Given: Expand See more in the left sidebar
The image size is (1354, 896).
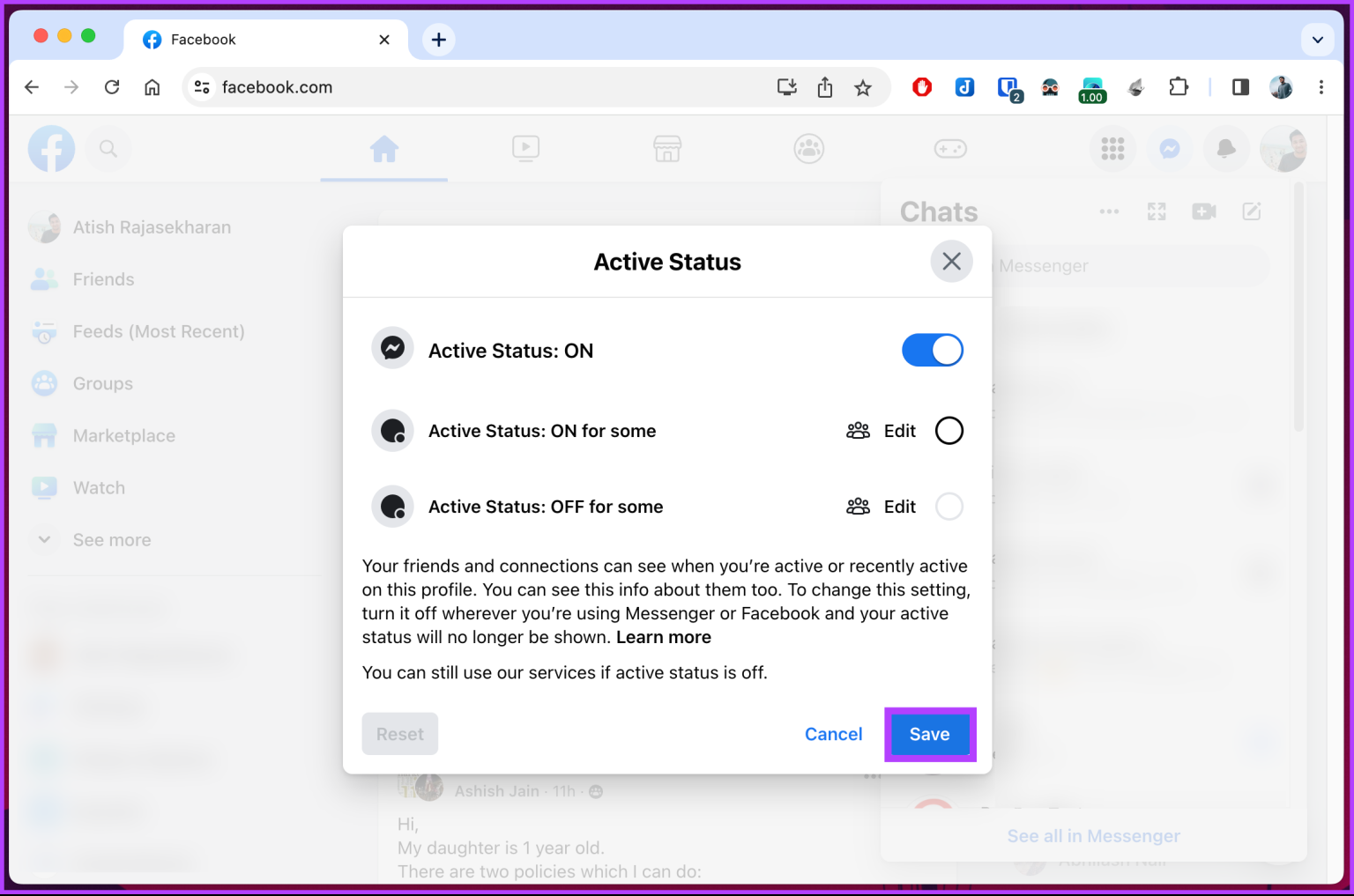Looking at the screenshot, I should [111, 539].
